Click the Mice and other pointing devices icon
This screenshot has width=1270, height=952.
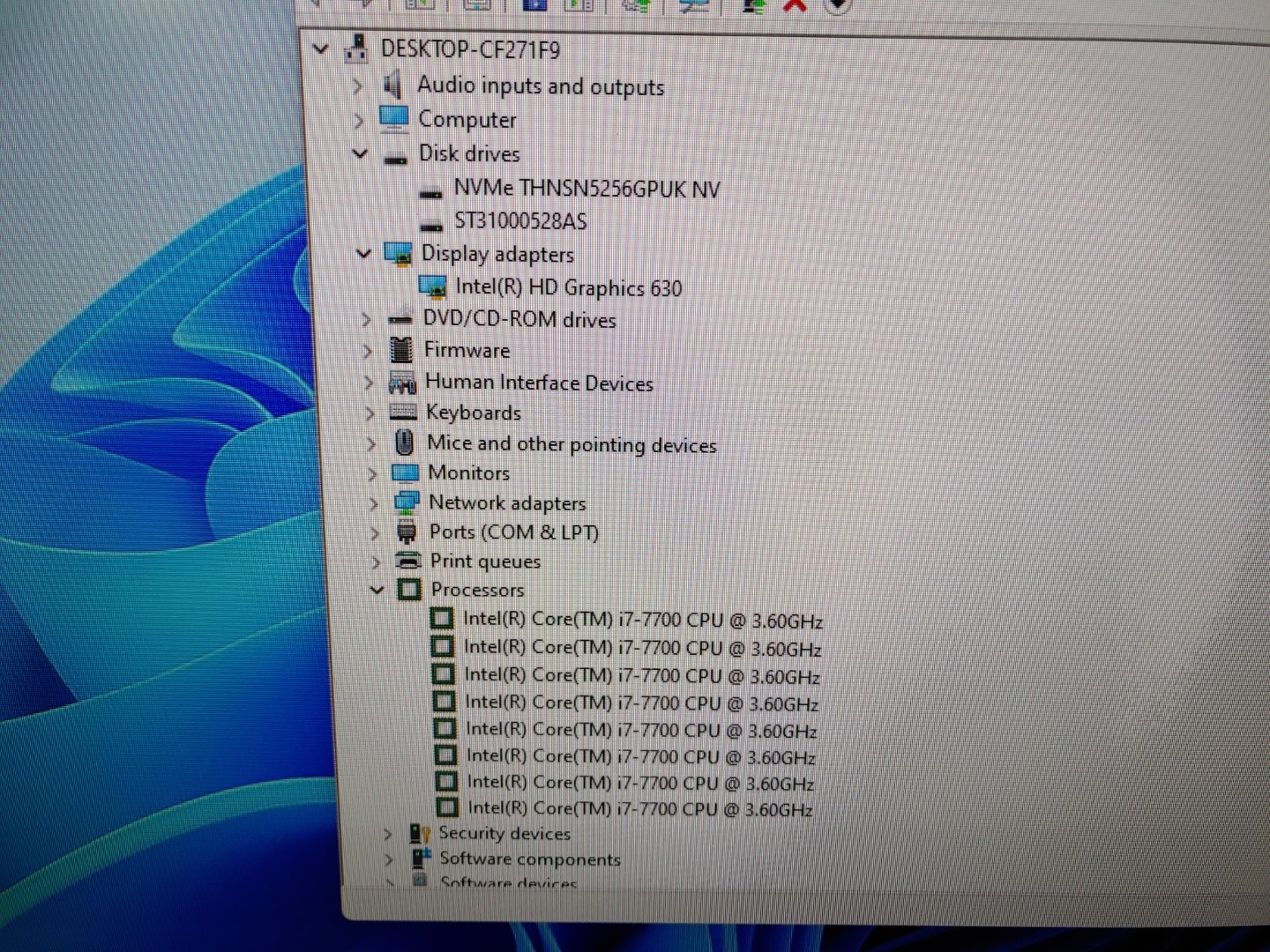(x=404, y=443)
